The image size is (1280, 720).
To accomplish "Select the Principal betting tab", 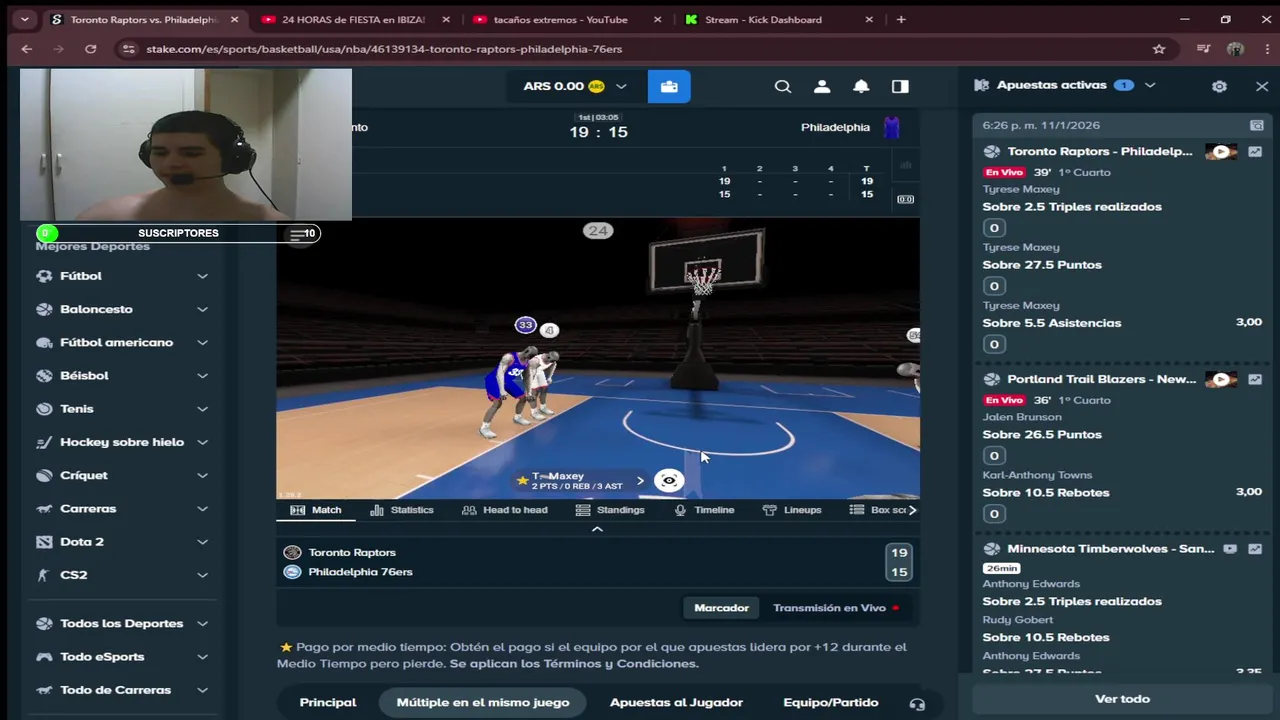I will (x=328, y=702).
